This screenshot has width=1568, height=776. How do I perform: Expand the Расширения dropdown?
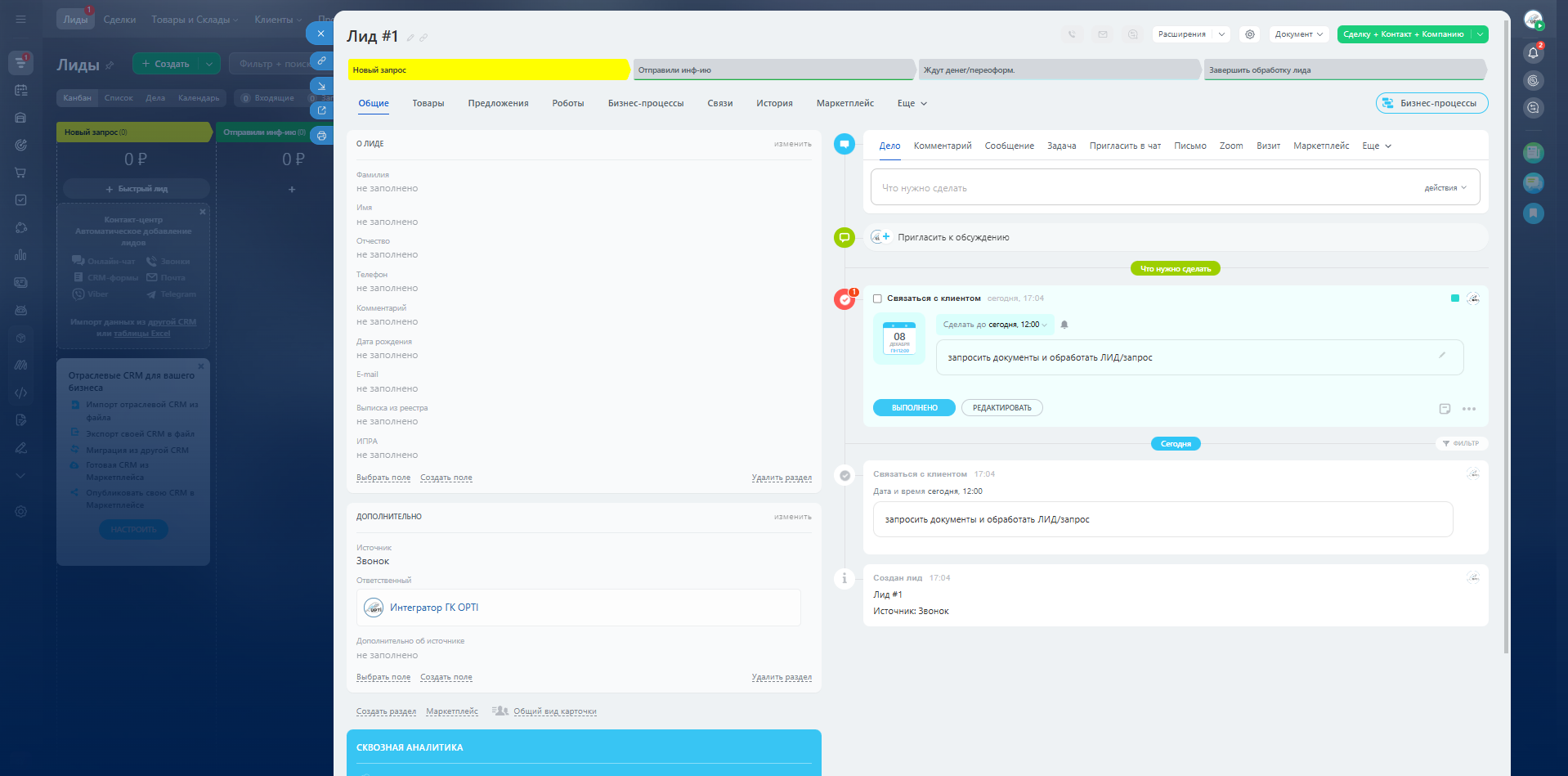[1221, 34]
